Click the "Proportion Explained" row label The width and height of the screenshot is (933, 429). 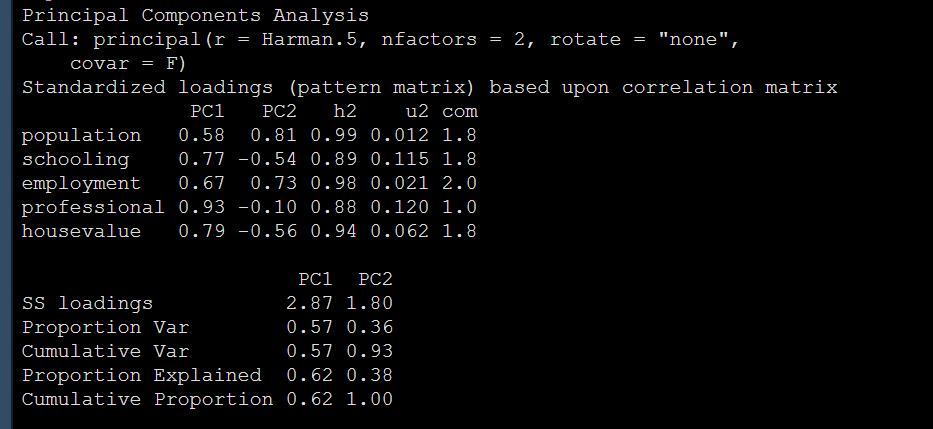[141, 375]
